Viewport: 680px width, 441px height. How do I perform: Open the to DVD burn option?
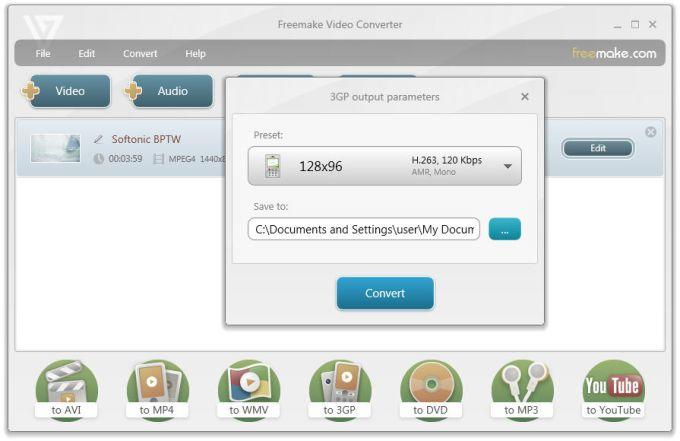[x=431, y=389]
